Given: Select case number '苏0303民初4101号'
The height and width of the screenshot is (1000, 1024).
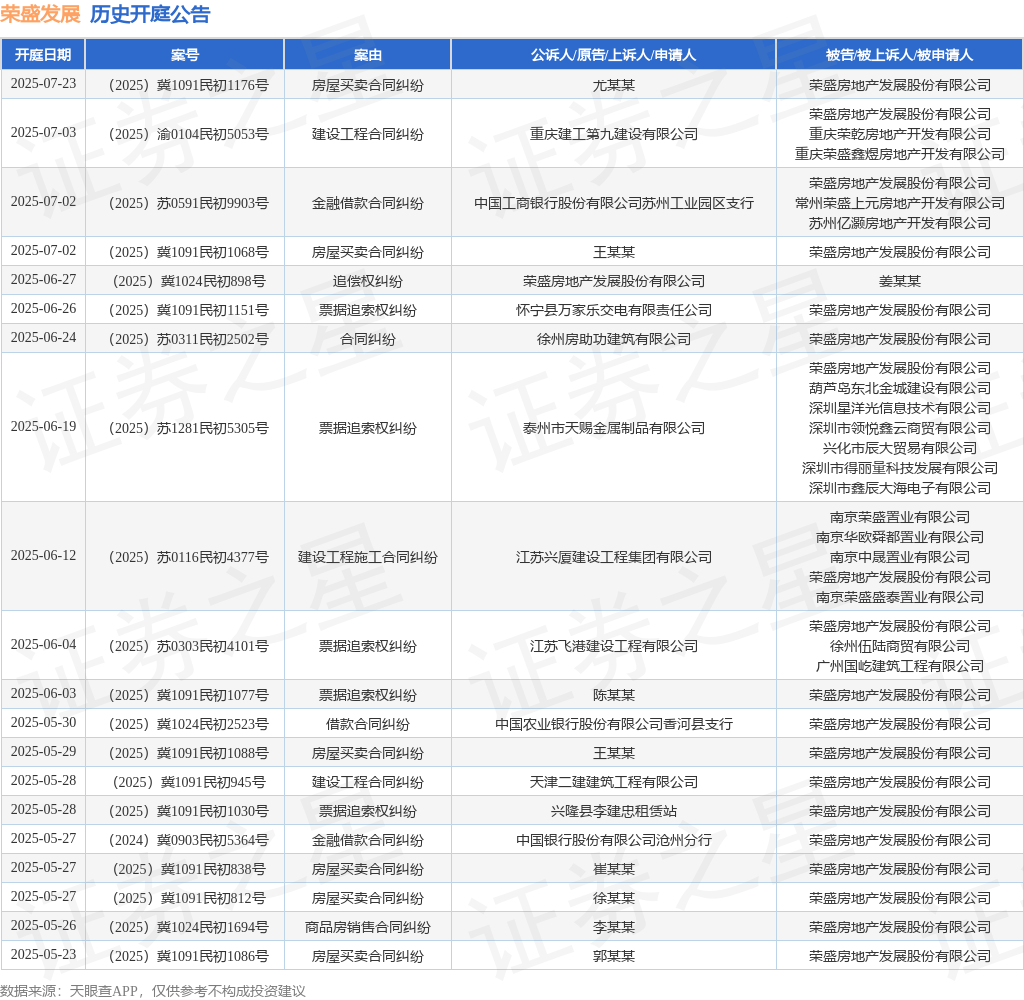Looking at the screenshot, I should click(x=212, y=646).
